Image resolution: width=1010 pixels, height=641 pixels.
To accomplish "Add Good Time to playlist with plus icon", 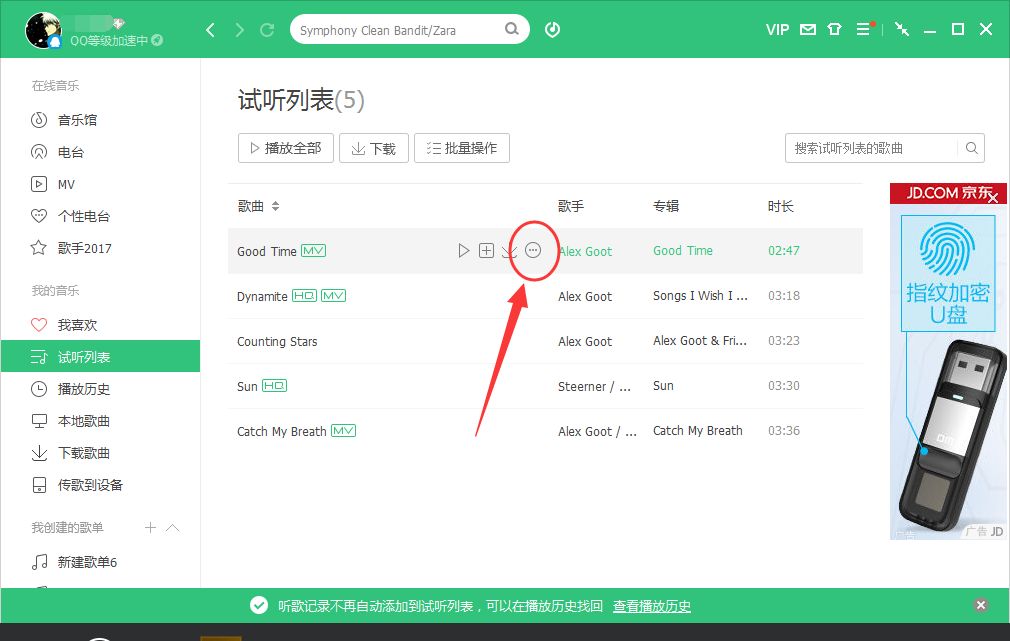I will [x=486, y=251].
